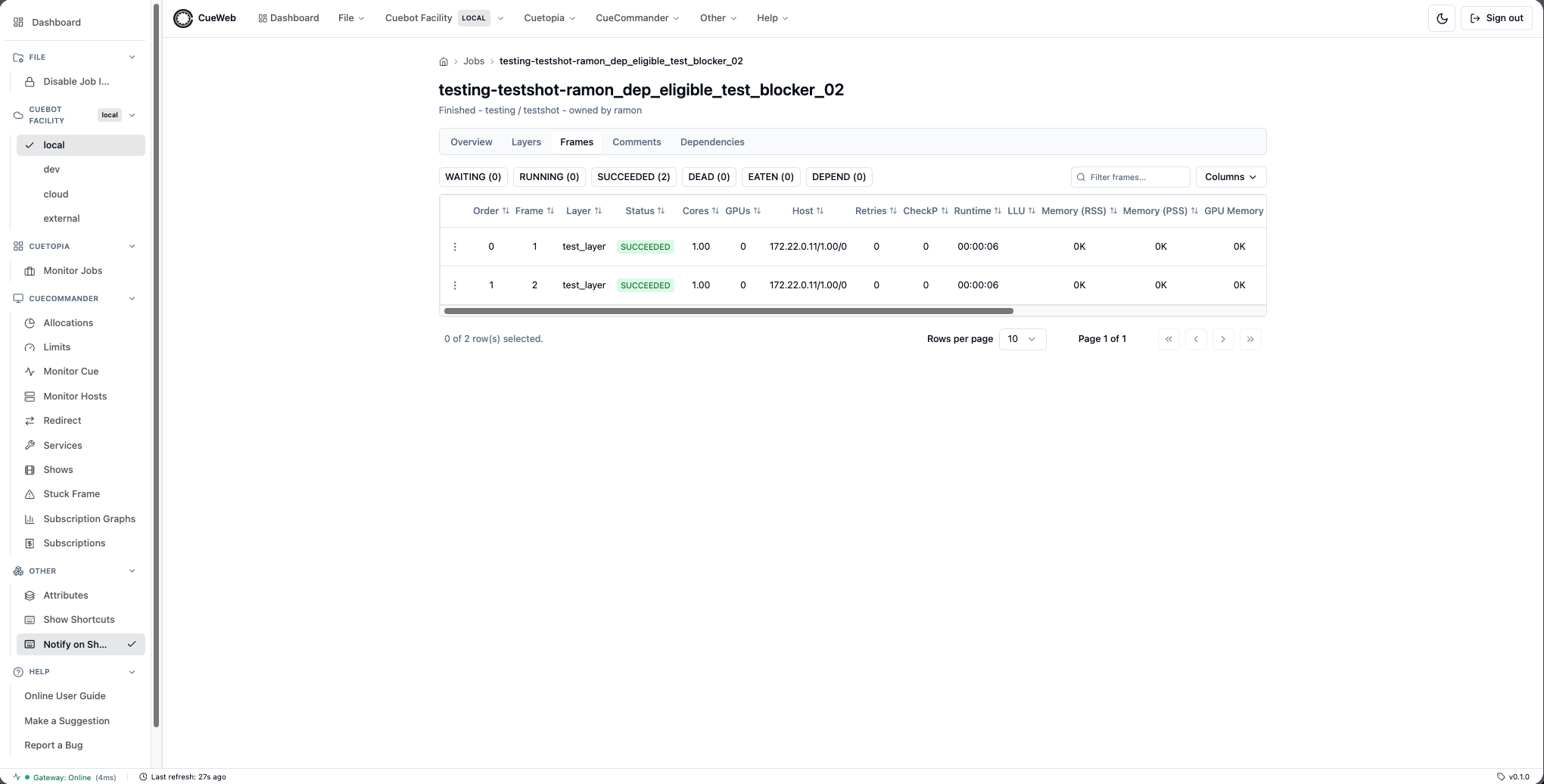Screen dimensions: 1544x784
Task: Sort by Memory (PSS) column arrows
Action: pyautogui.click(x=1194, y=211)
